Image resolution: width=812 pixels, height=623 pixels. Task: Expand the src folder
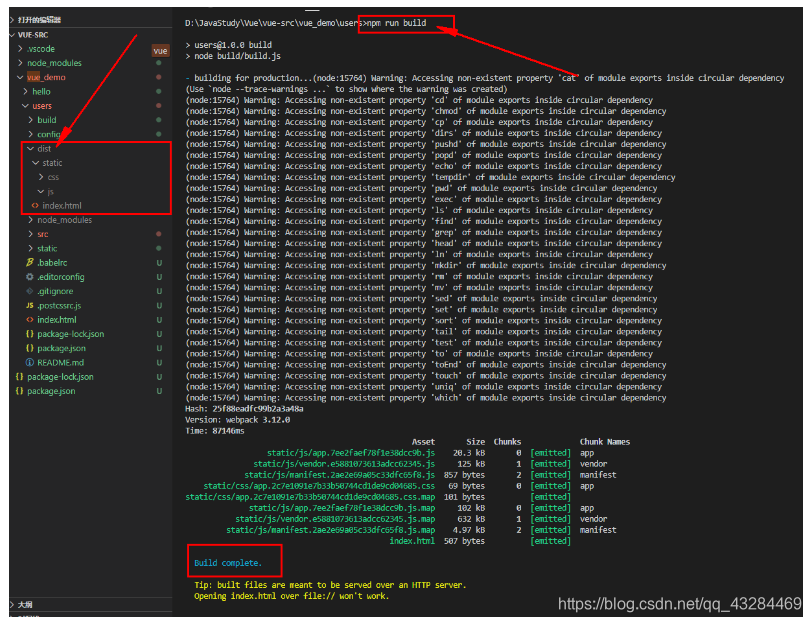coord(31,234)
